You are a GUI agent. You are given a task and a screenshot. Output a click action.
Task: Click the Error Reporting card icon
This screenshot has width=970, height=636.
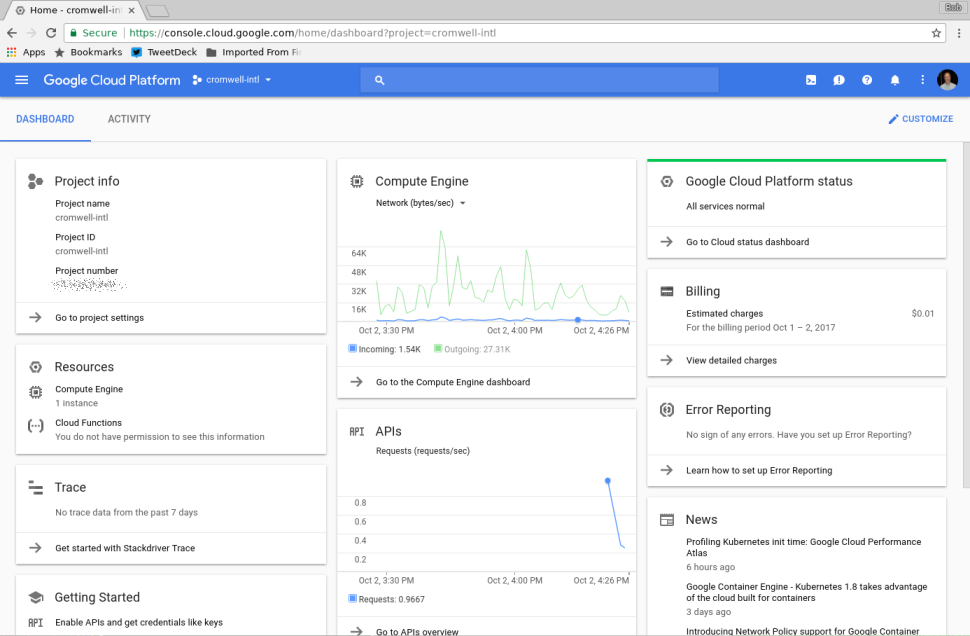pos(666,410)
